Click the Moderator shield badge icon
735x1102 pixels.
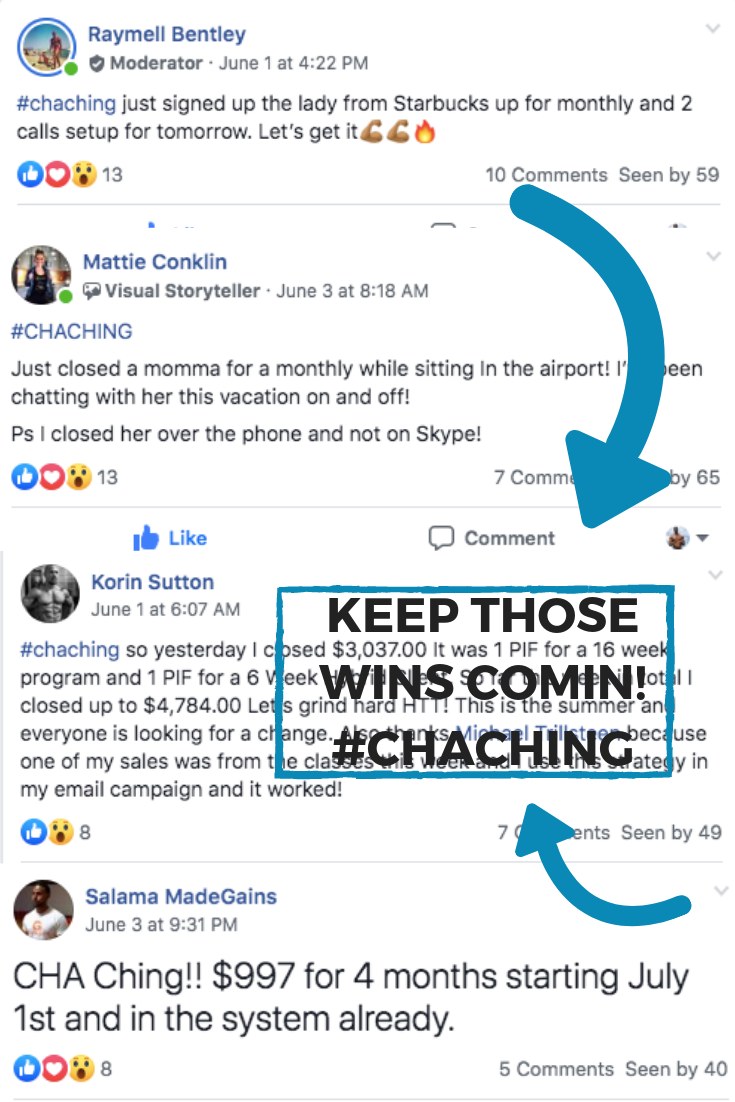[97, 64]
